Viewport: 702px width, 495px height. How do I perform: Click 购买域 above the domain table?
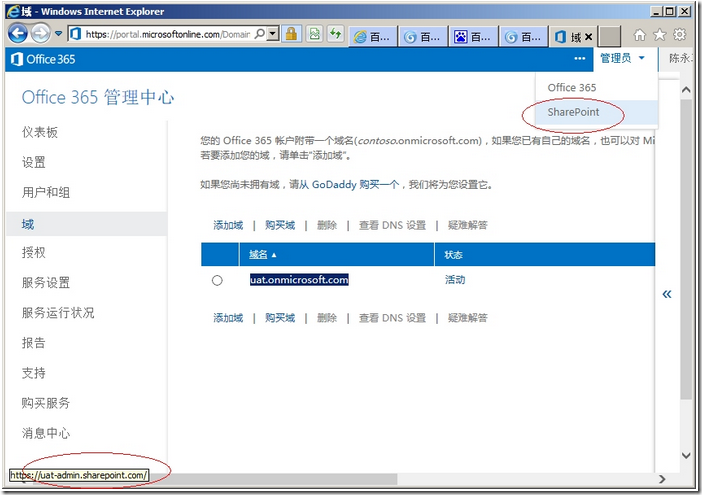coord(280,225)
